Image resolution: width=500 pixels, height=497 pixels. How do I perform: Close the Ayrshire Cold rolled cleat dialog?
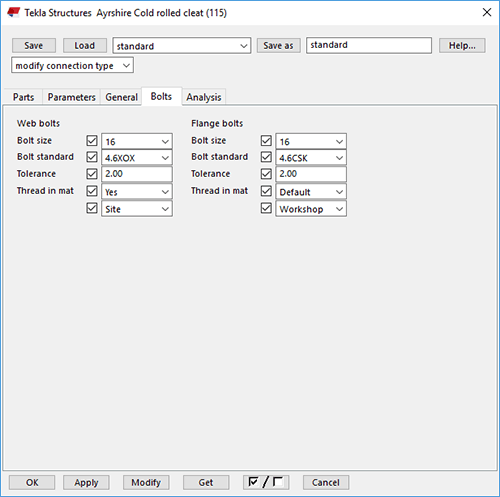[487, 13]
